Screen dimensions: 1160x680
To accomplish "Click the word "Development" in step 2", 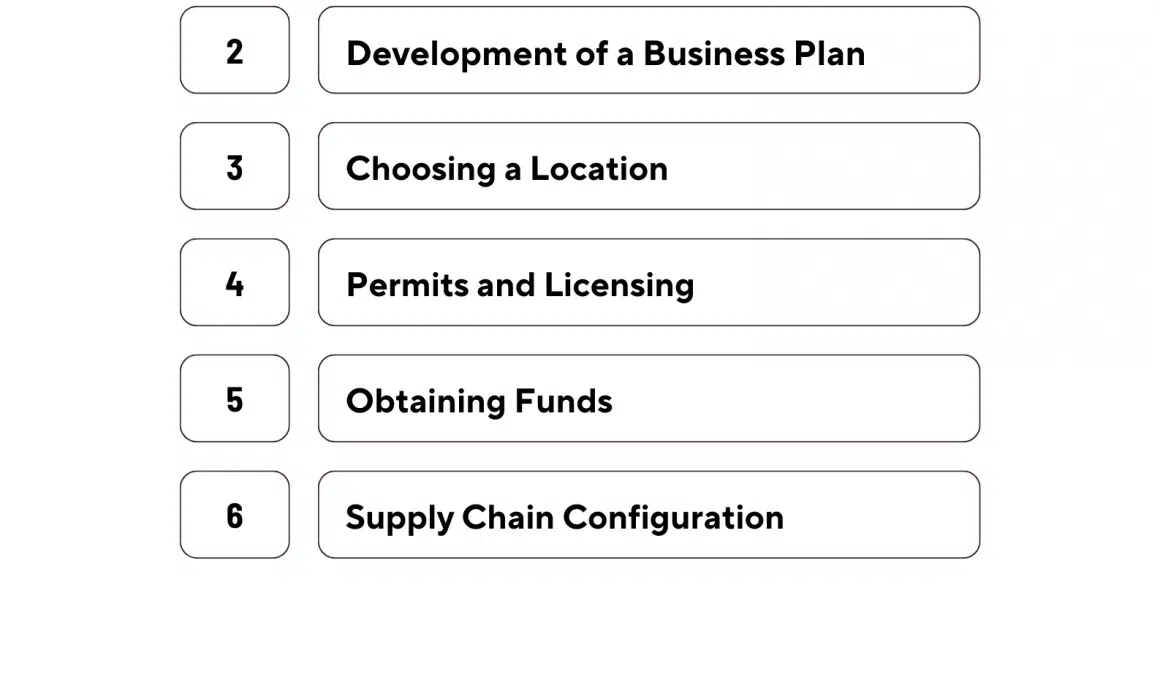I will [x=456, y=53].
